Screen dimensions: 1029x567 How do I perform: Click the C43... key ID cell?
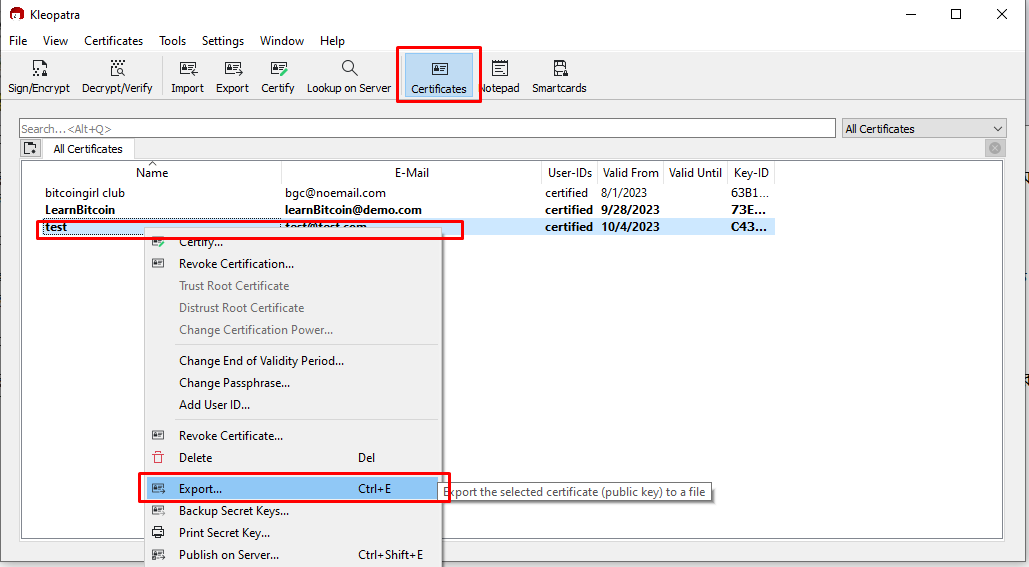coord(748,227)
